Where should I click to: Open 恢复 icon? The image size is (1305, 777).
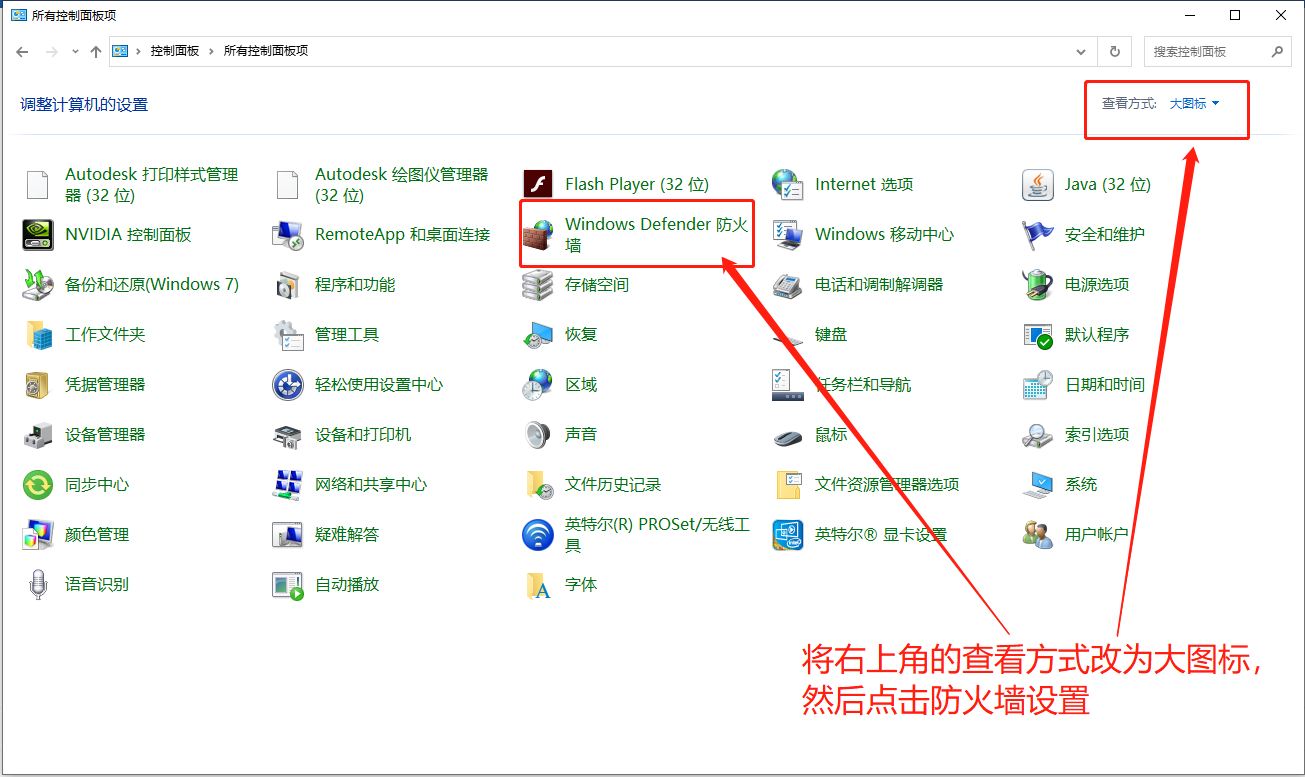pos(538,335)
